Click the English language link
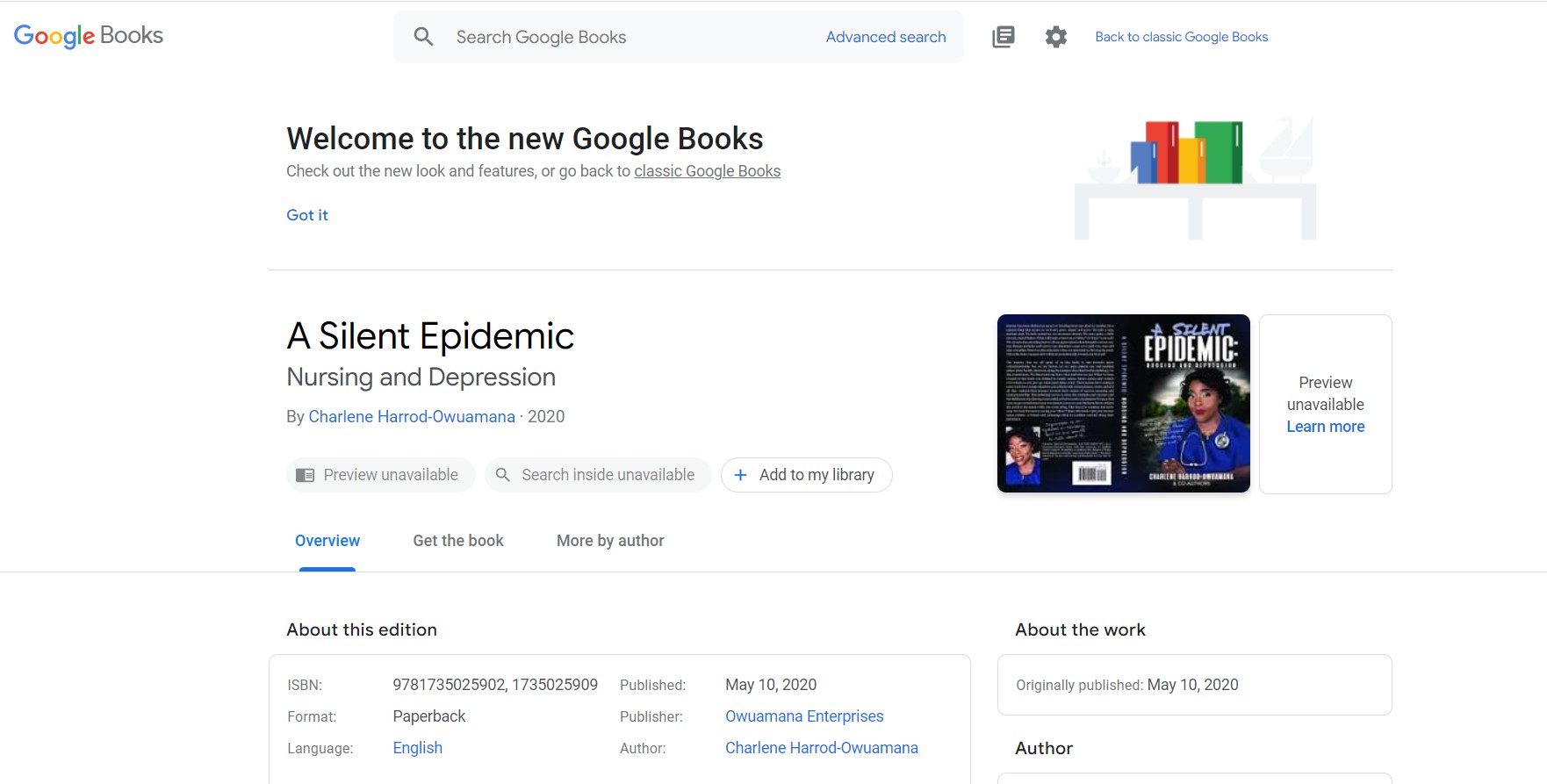 pyautogui.click(x=417, y=748)
